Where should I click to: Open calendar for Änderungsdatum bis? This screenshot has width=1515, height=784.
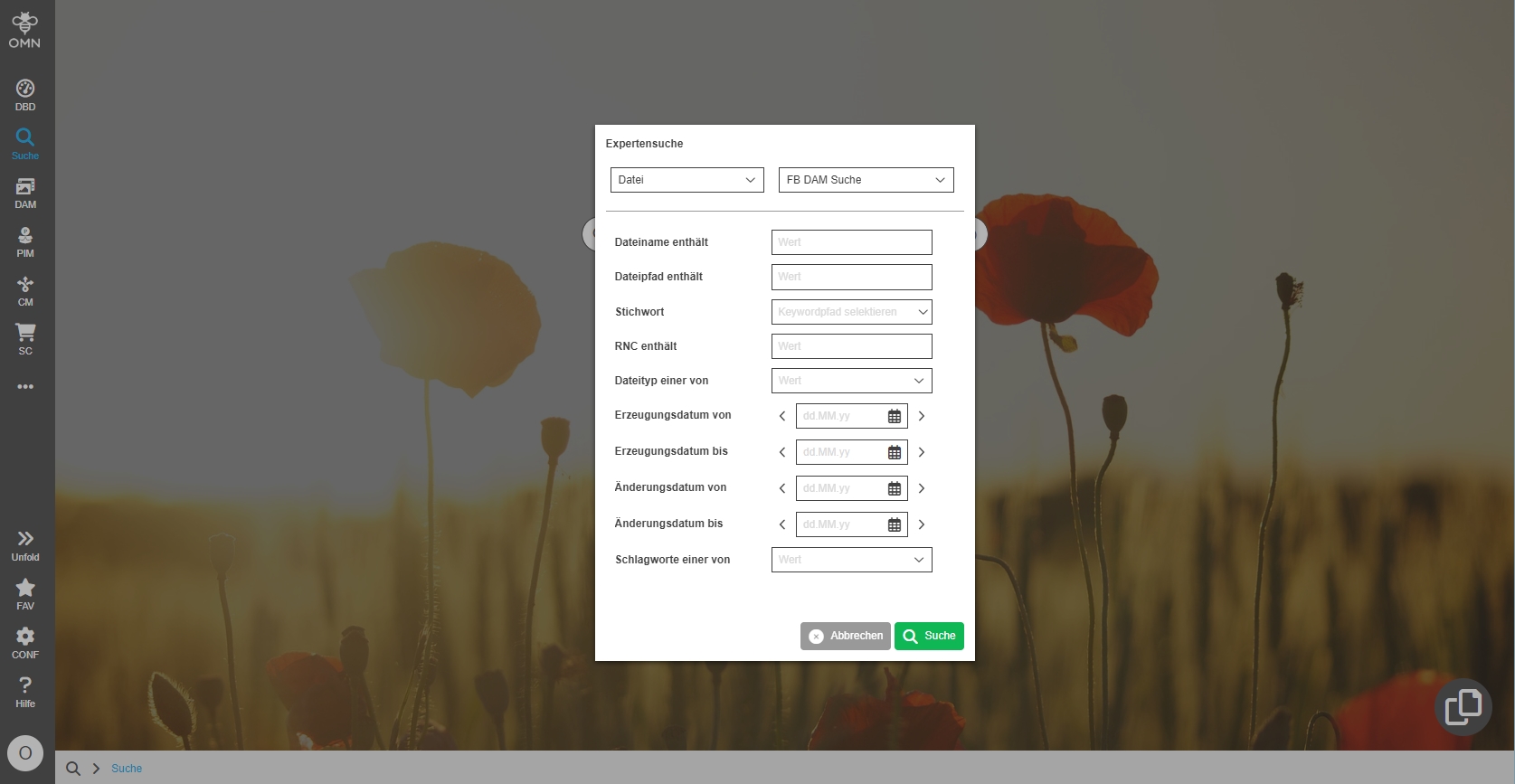coord(895,524)
